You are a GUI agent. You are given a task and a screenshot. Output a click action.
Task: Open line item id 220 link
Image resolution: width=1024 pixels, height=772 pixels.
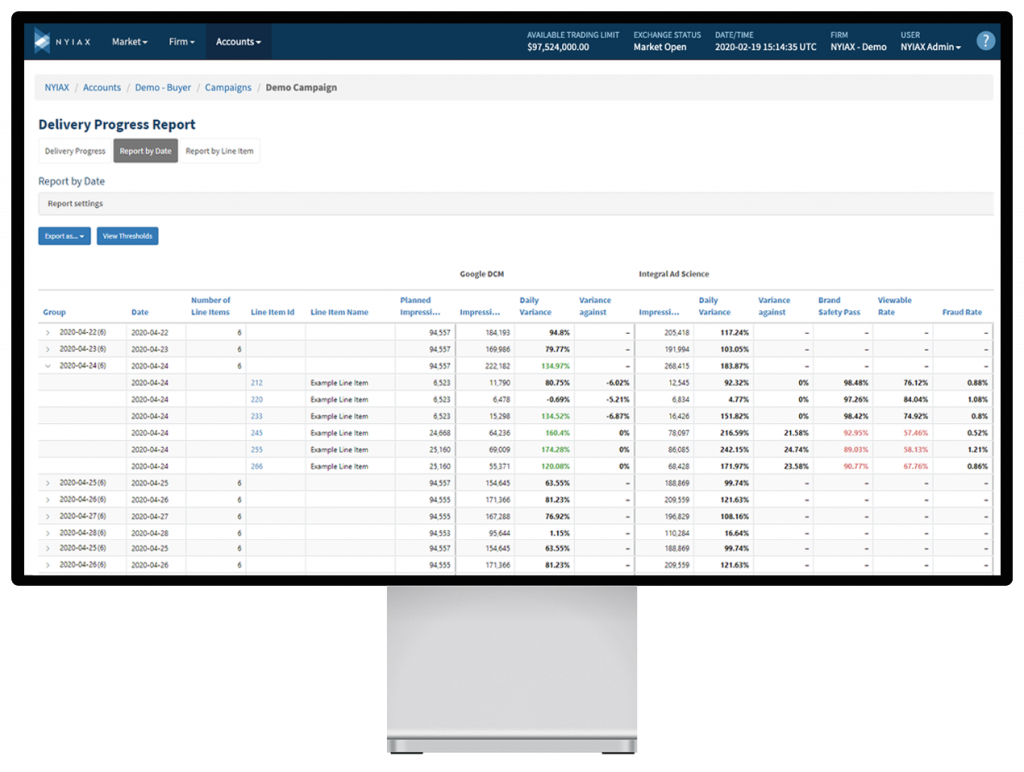pyautogui.click(x=257, y=400)
